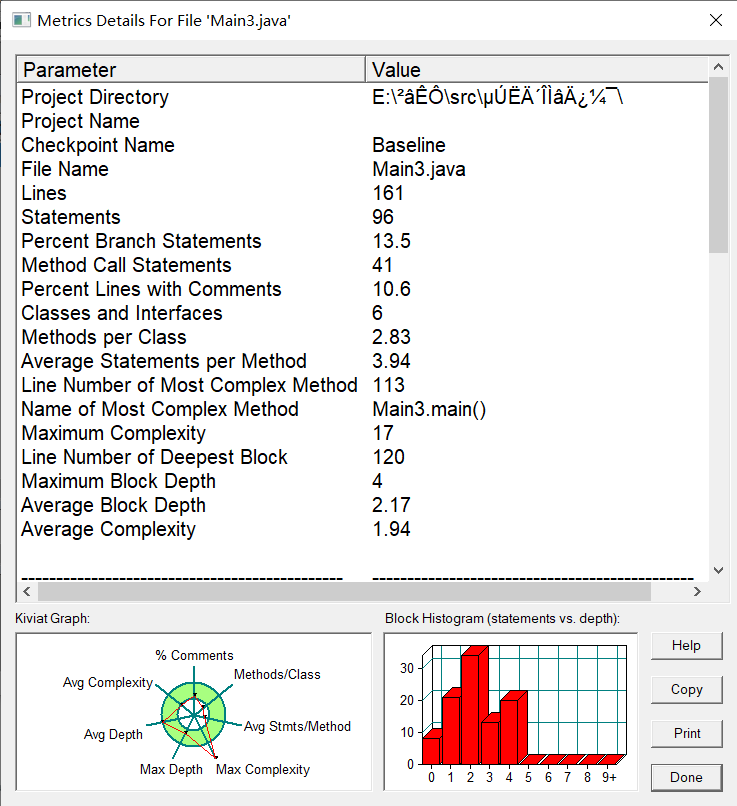The width and height of the screenshot is (737, 806).
Task: Click the 17 value
Action: 383,433
